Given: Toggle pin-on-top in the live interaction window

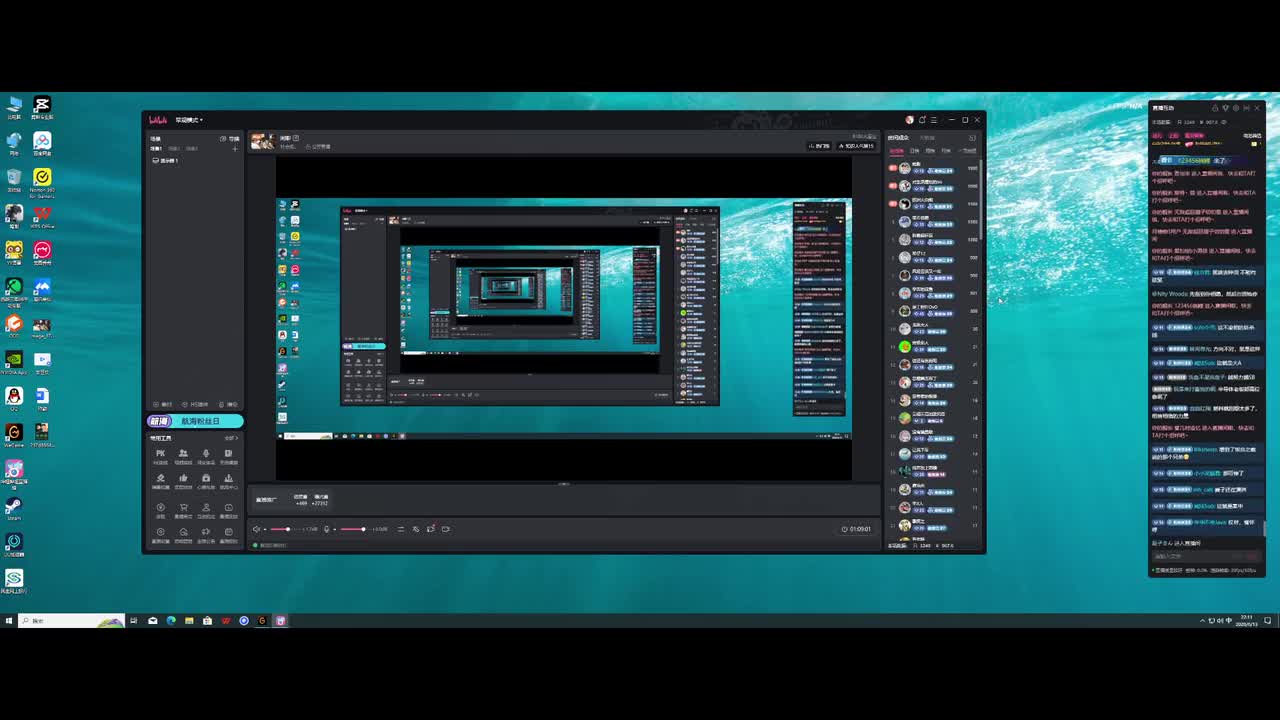Looking at the screenshot, I should pyautogui.click(x=1225, y=107).
